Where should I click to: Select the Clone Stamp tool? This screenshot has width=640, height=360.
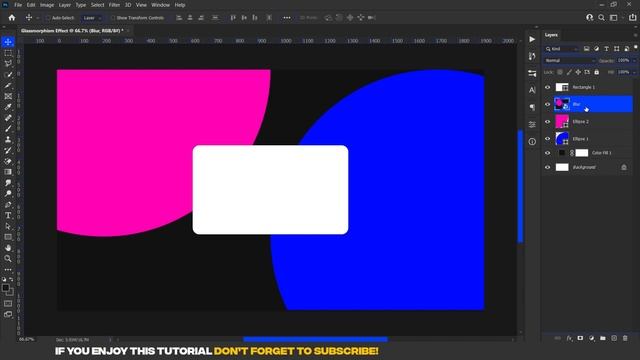(x=8, y=140)
